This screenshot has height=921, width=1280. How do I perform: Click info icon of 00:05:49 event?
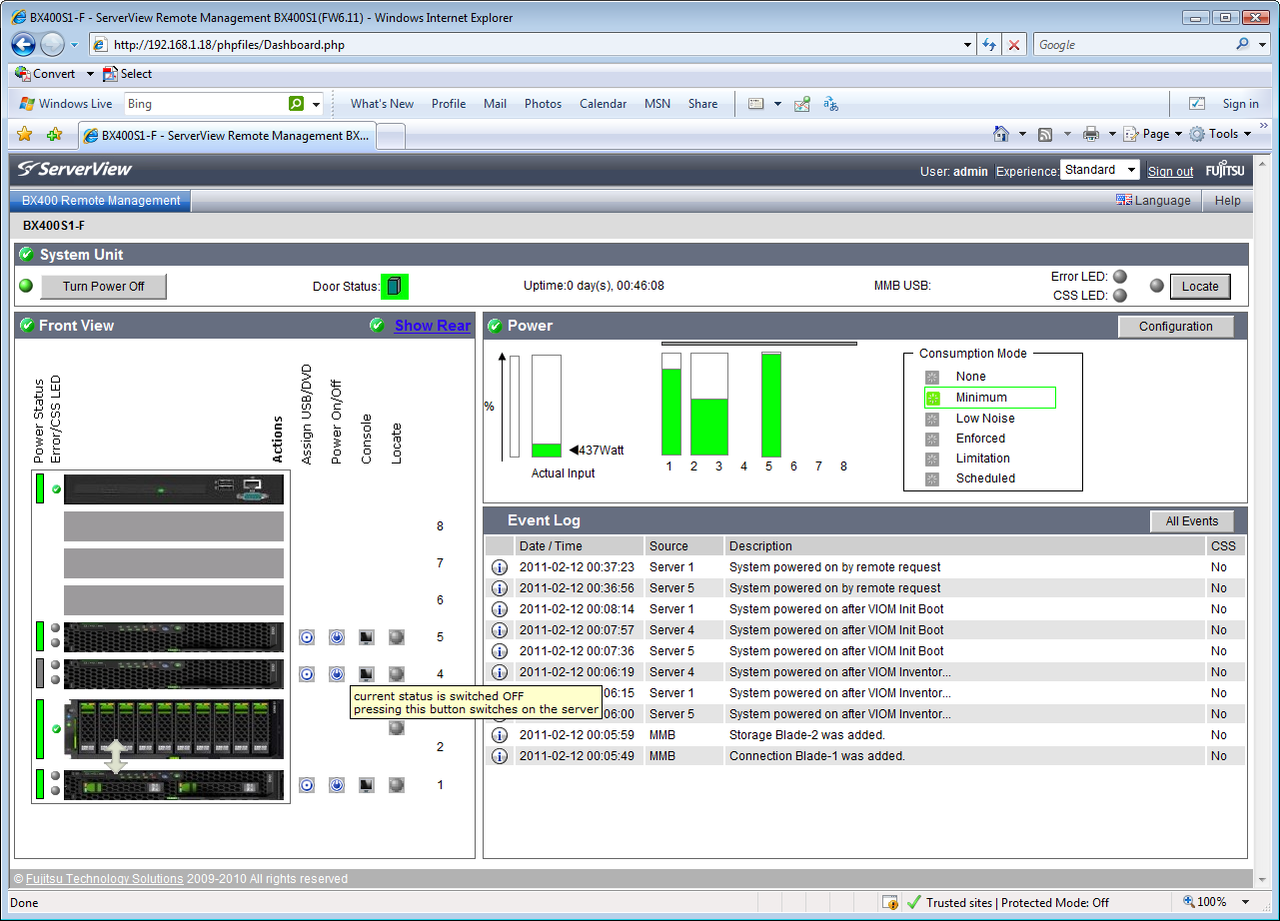pyautogui.click(x=499, y=756)
